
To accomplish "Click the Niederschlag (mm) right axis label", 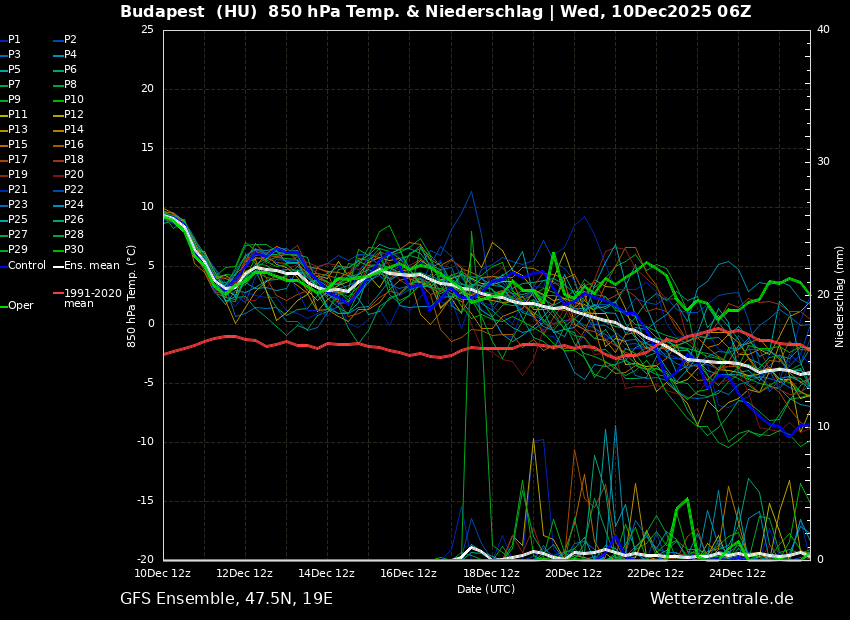I will pos(840,296).
